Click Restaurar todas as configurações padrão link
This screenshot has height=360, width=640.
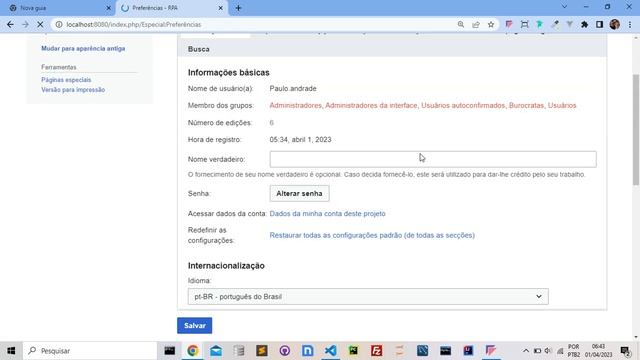(372, 235)
